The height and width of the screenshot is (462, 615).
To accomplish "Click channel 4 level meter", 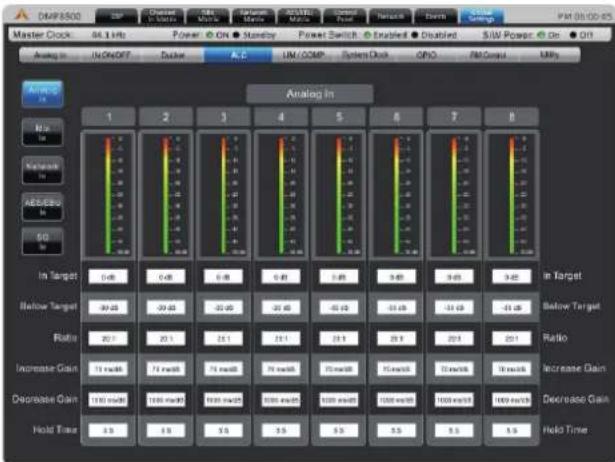I will [281, 195].
